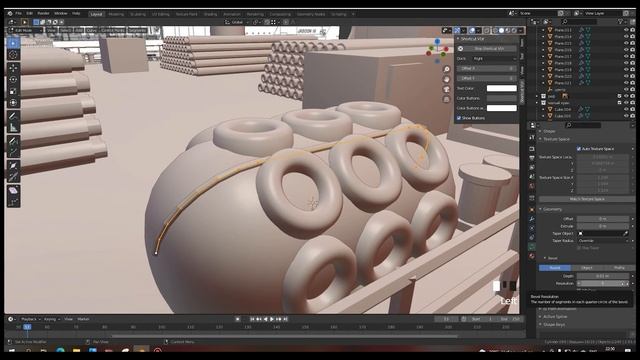The width and height of the screenshot is (640, 360).
Task: Click the bevel Depth field
Action: point(603,276)
